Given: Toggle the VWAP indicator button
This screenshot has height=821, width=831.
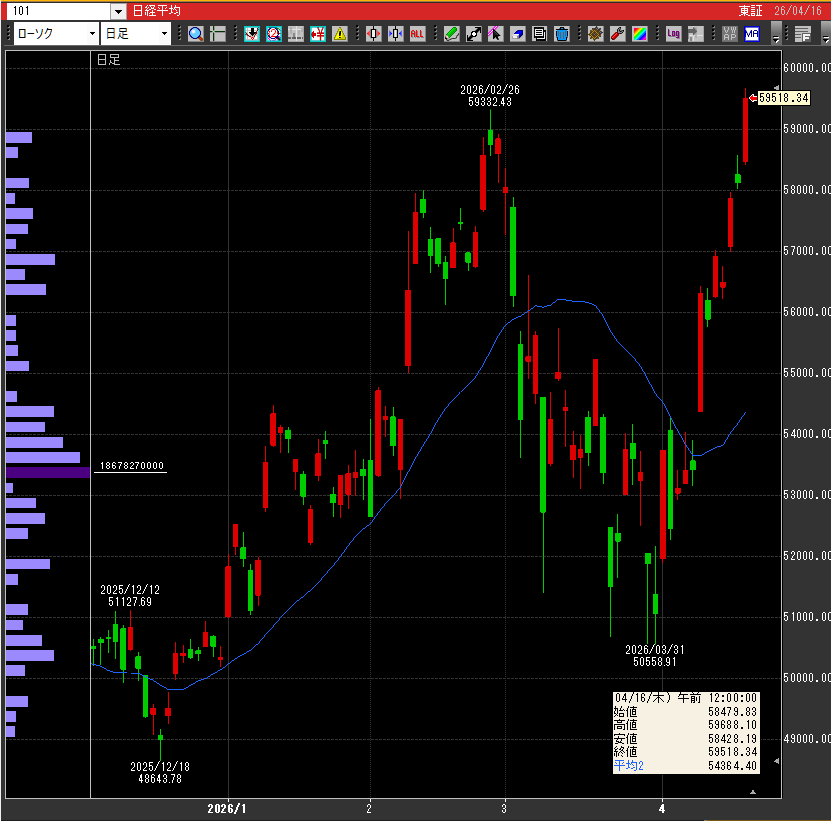Looking at the screenshot, I should (x=730, y=34).
